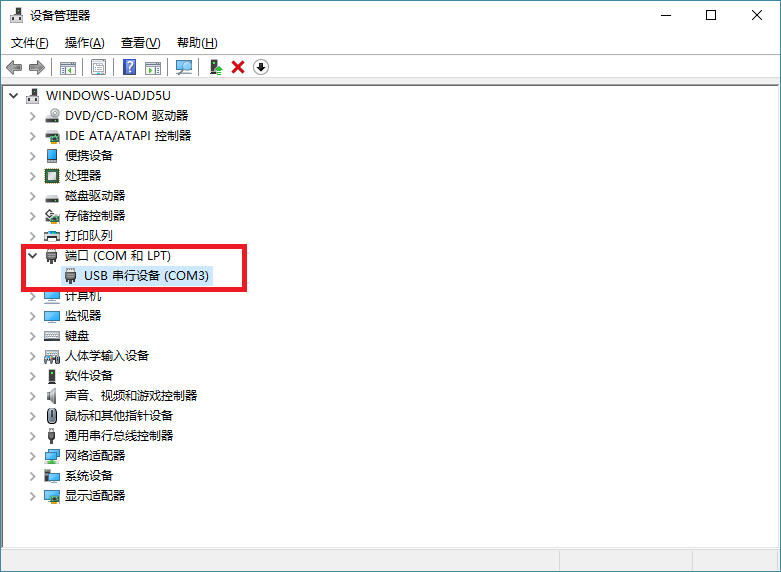Select the 显示适配器 tree item

pos(95,496)
